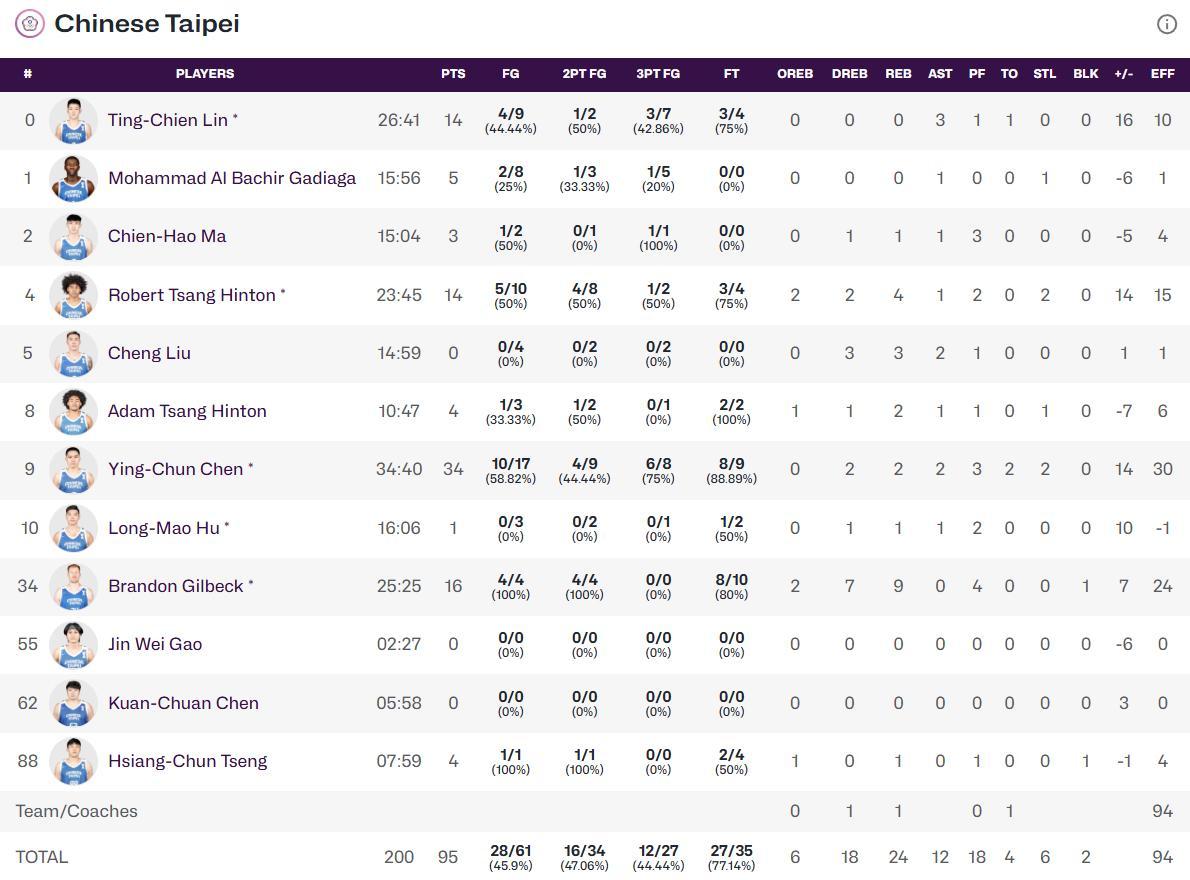
Task: Click the Team/Coaches row label
Action: tap(77, 811)
